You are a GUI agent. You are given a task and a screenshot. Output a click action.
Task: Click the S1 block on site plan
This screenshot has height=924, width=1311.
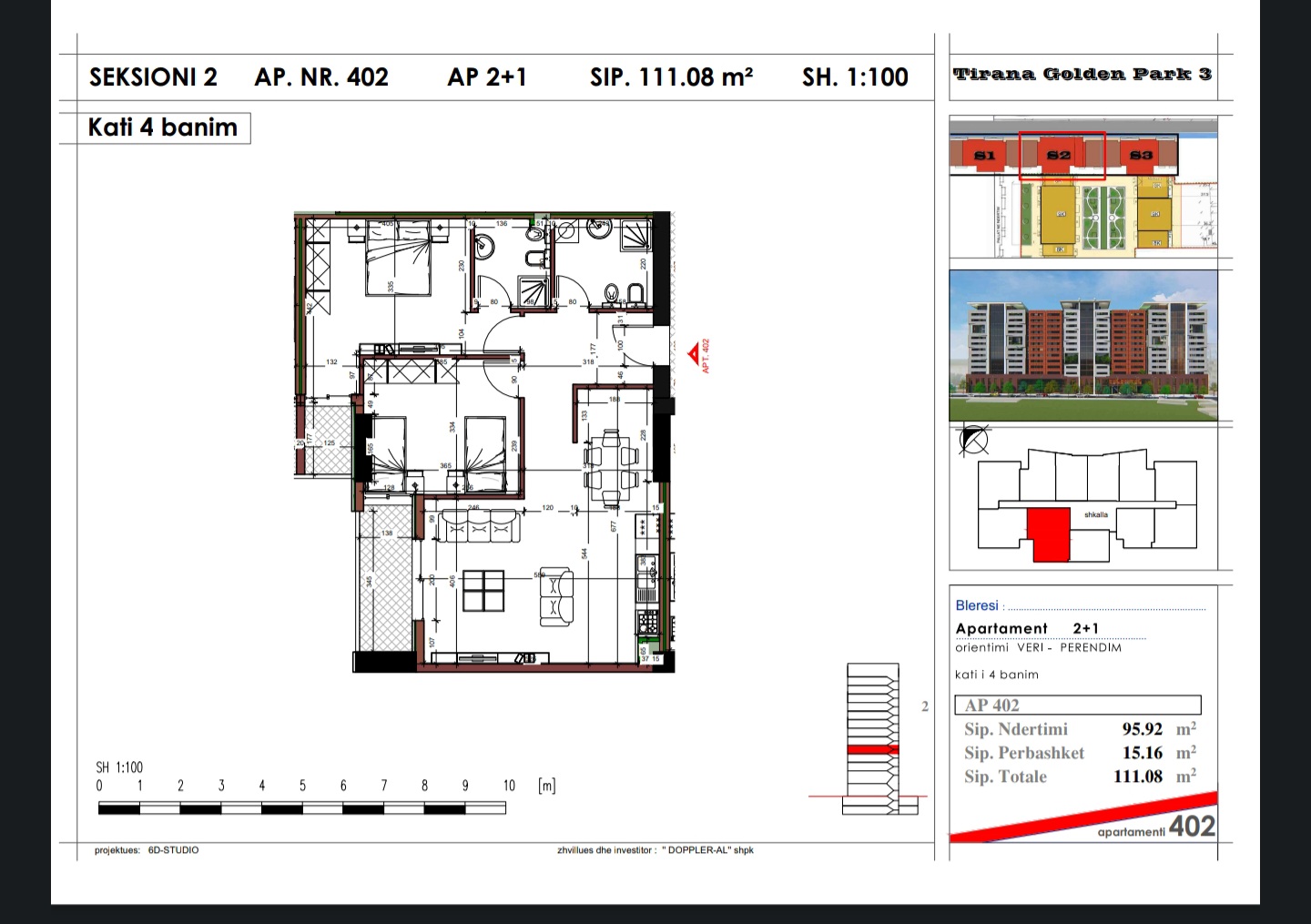pos(984,155)
